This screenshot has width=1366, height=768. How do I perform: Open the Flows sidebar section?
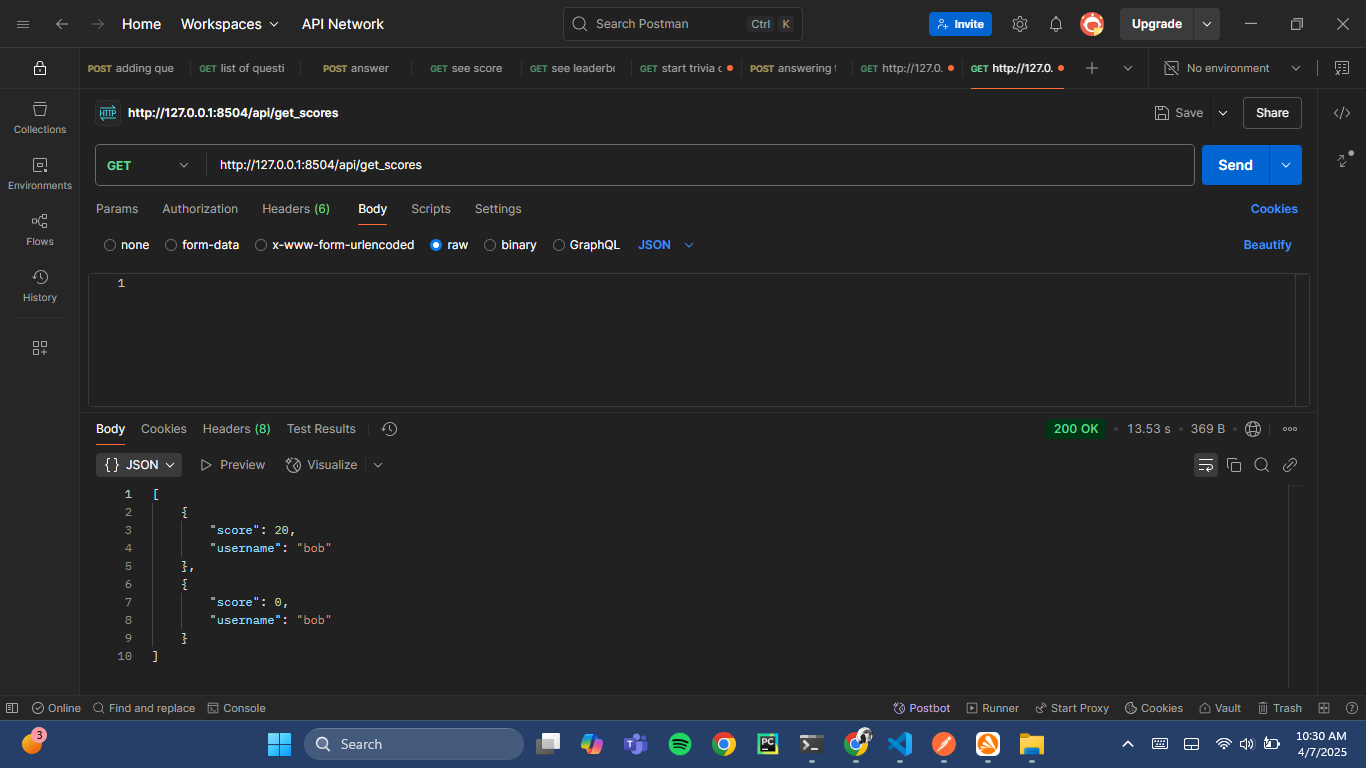(40, 229)
